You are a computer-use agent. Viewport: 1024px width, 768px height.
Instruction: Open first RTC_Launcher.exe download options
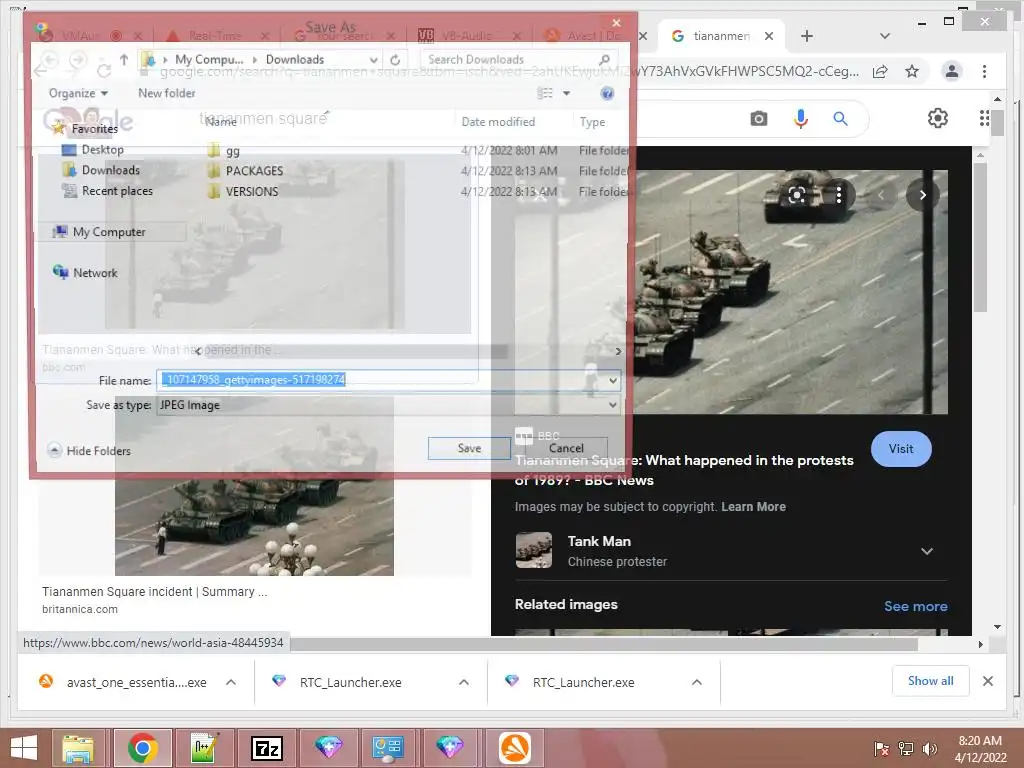[x=464, y=682]
